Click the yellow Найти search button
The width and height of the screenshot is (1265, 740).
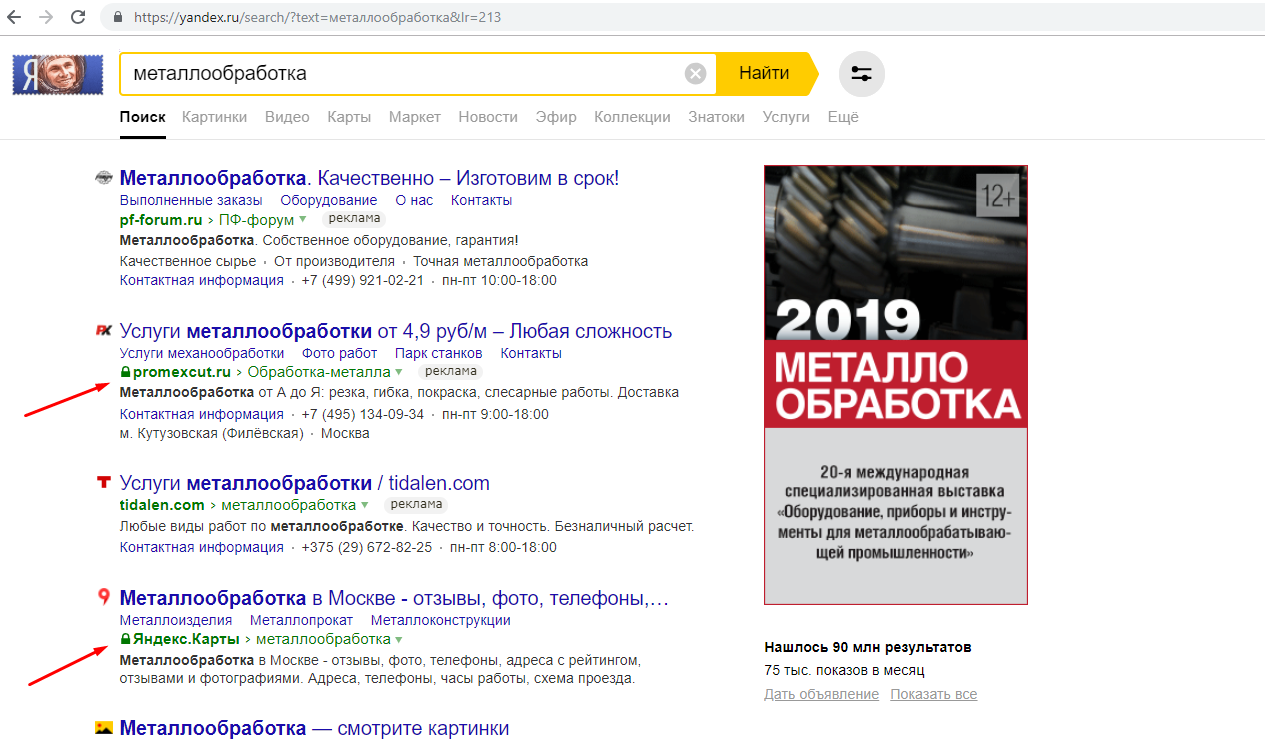tap(765, 73)
